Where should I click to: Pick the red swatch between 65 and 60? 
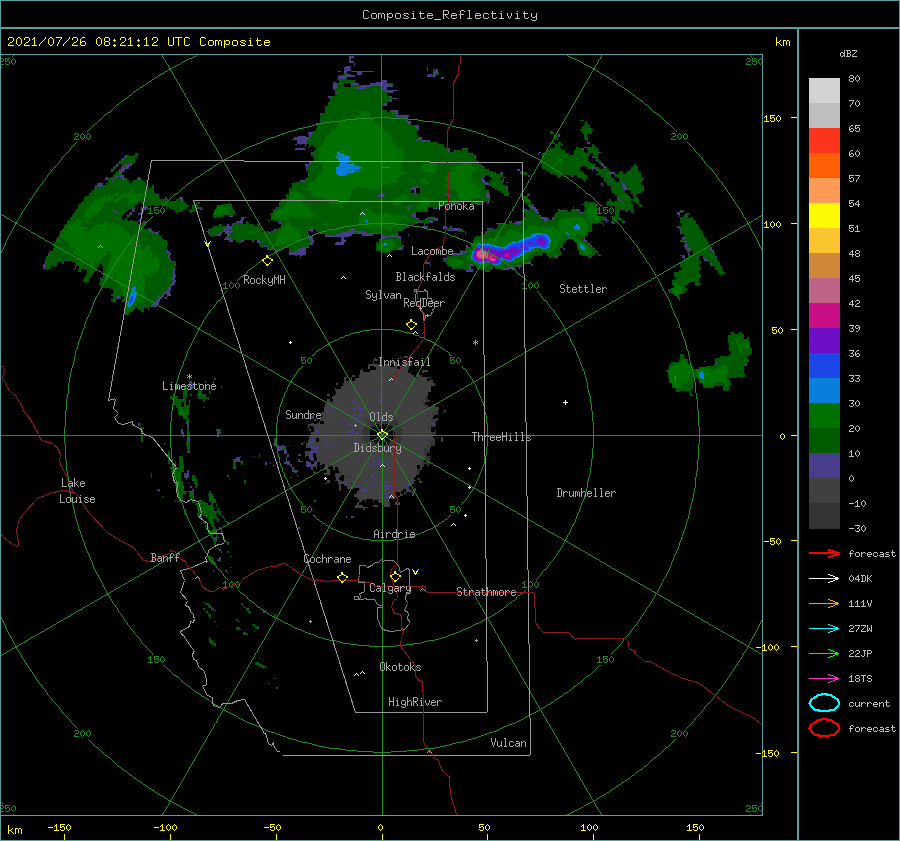pos(824,140)
